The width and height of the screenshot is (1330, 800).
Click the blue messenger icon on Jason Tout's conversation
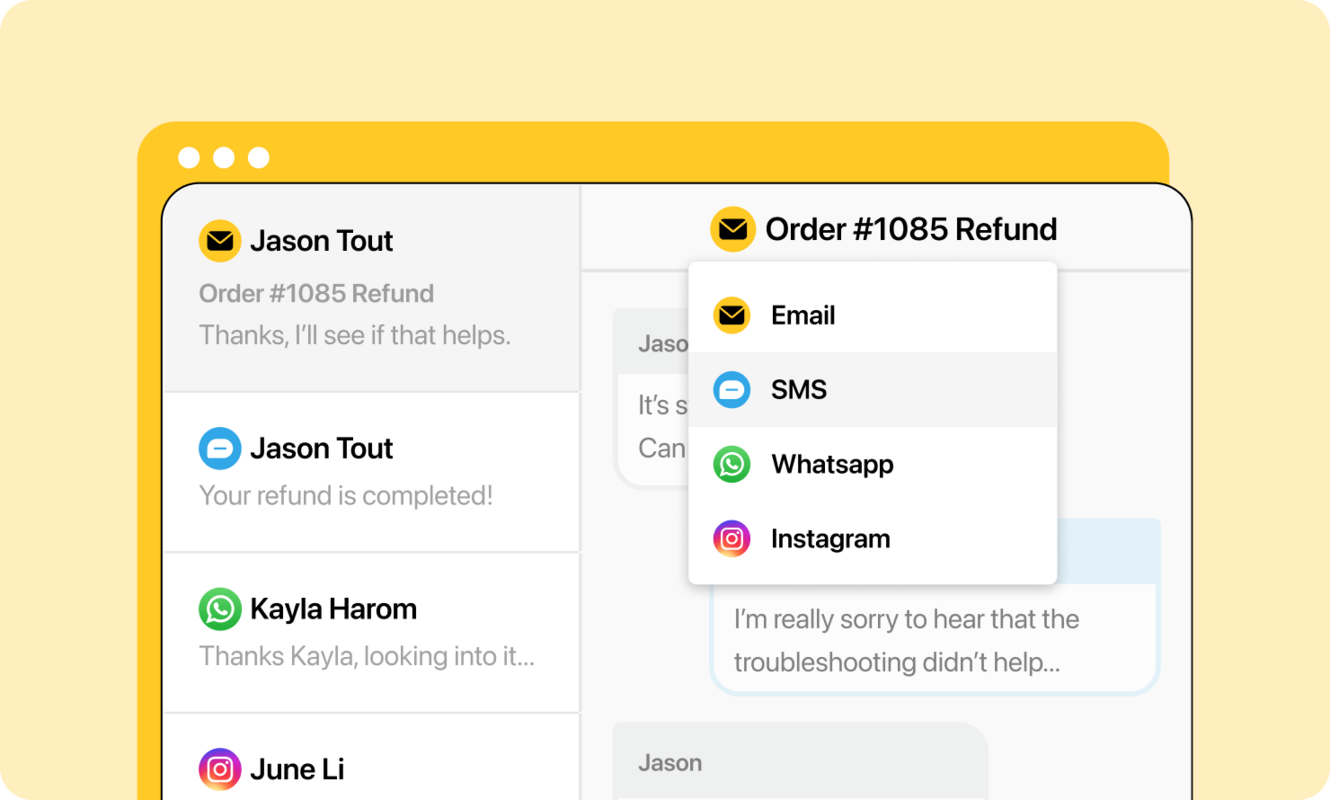(219, 449)
